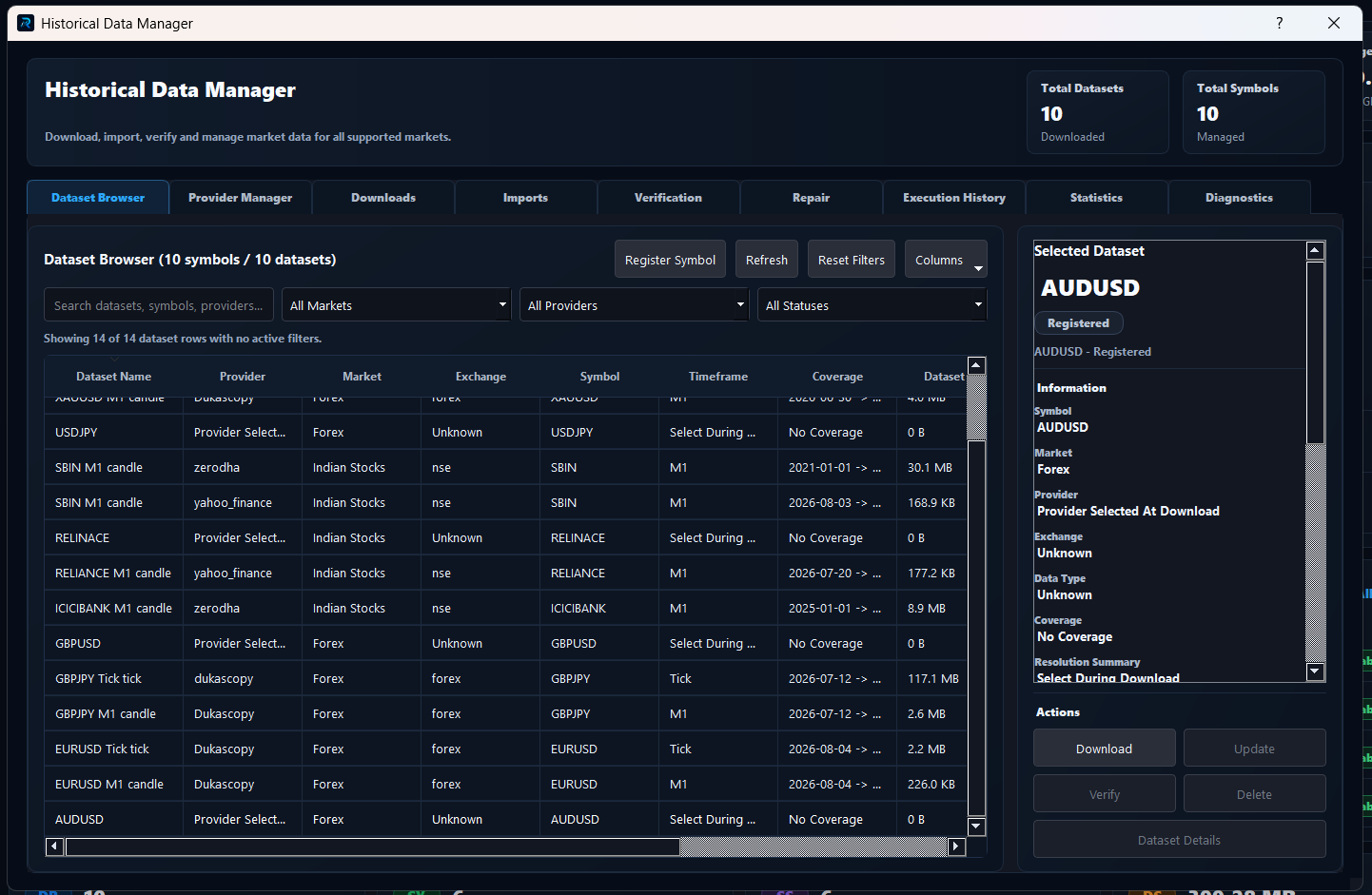Click the Verify action button

(1105, 794)
